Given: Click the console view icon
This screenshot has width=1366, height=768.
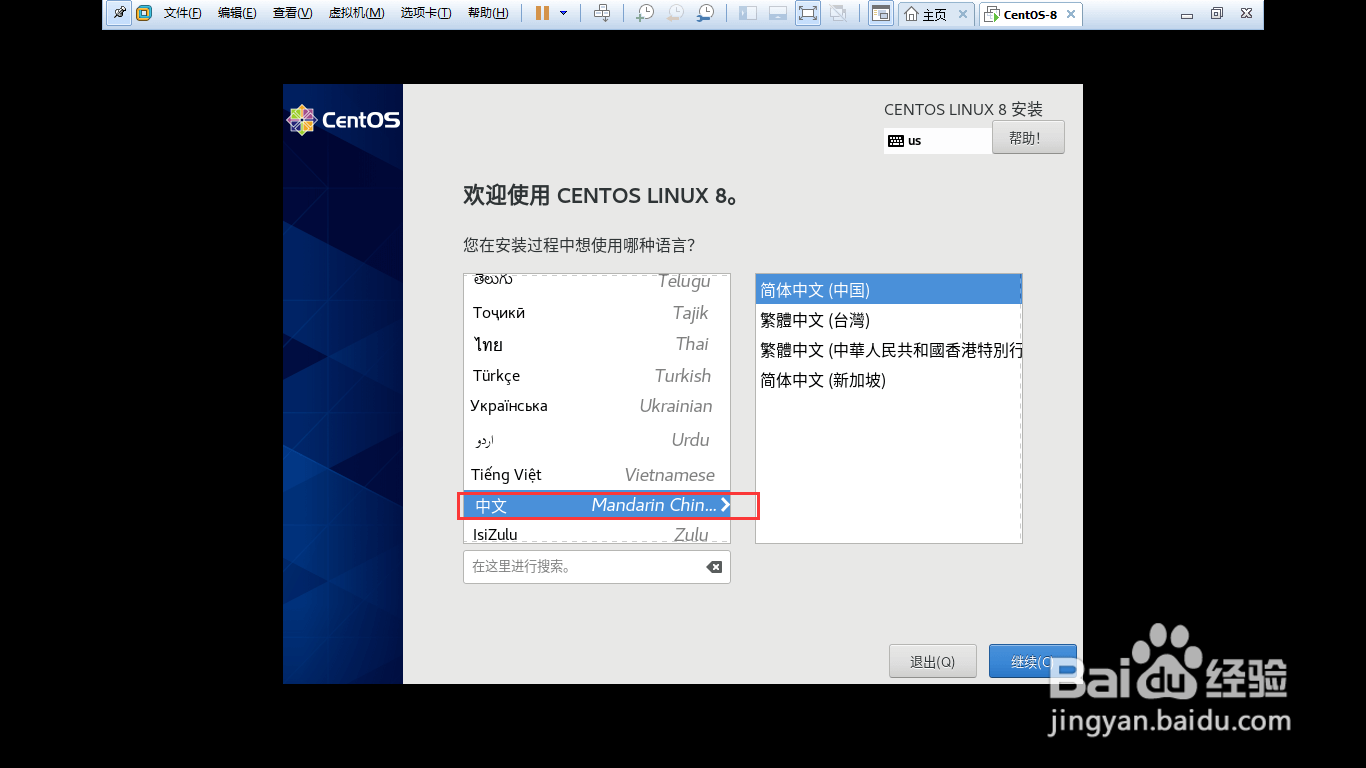Looking at the screenshot, I should 881,14.
